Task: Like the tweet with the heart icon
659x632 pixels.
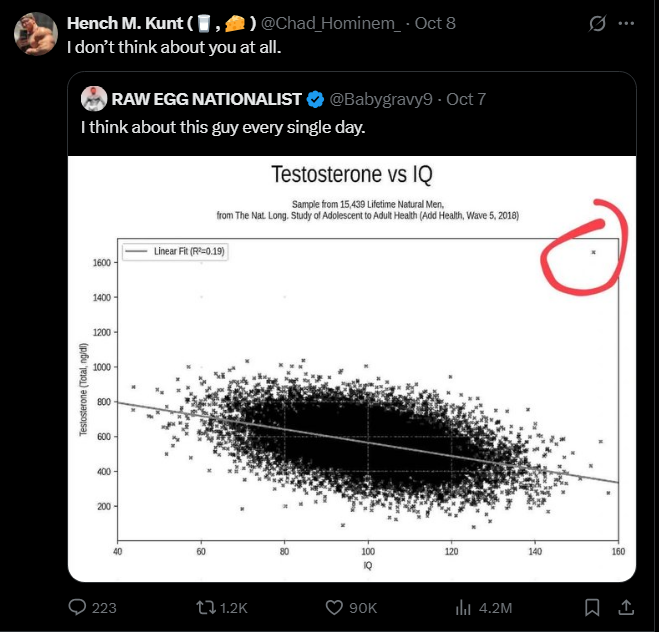Action: point(334,607)
